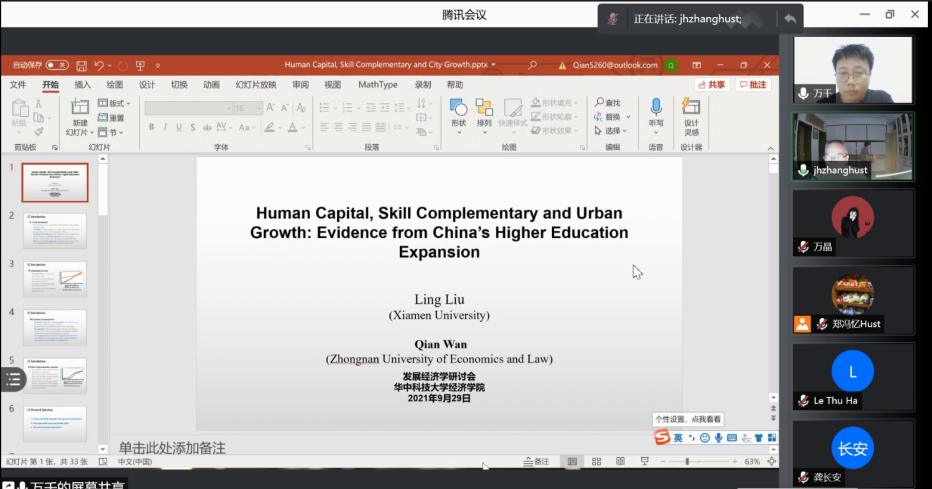This screenshot has width=932, height=489.
Task: Click the Shapes (形状) gallery icon
Action: point(458,108)
